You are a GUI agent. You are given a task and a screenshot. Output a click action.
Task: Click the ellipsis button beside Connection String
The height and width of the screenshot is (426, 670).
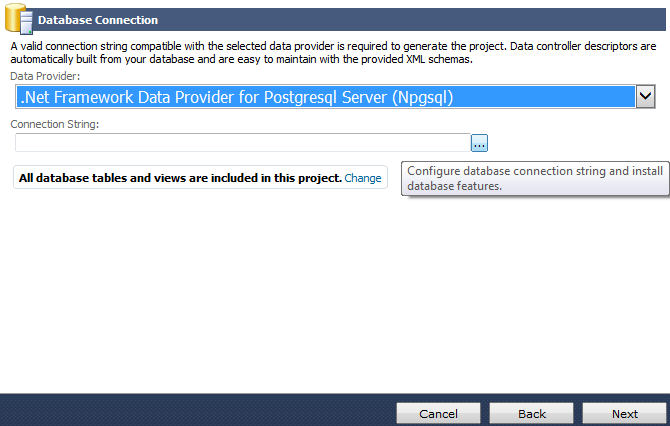[480, 143]
